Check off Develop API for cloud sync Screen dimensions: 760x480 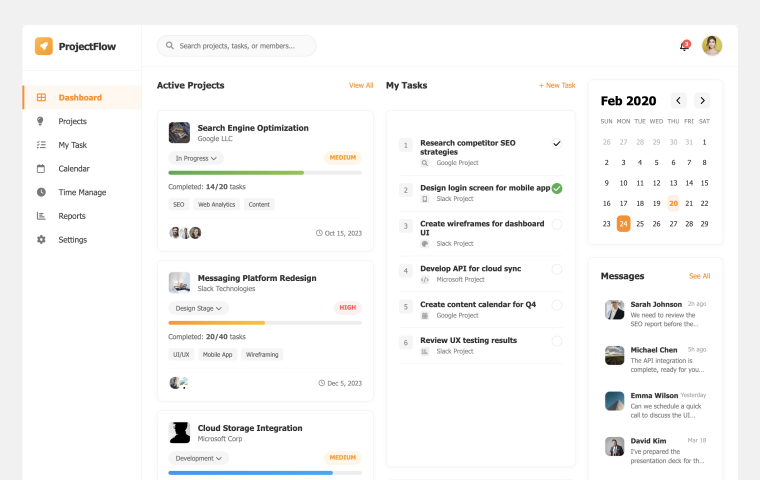[x=557, y=269]
